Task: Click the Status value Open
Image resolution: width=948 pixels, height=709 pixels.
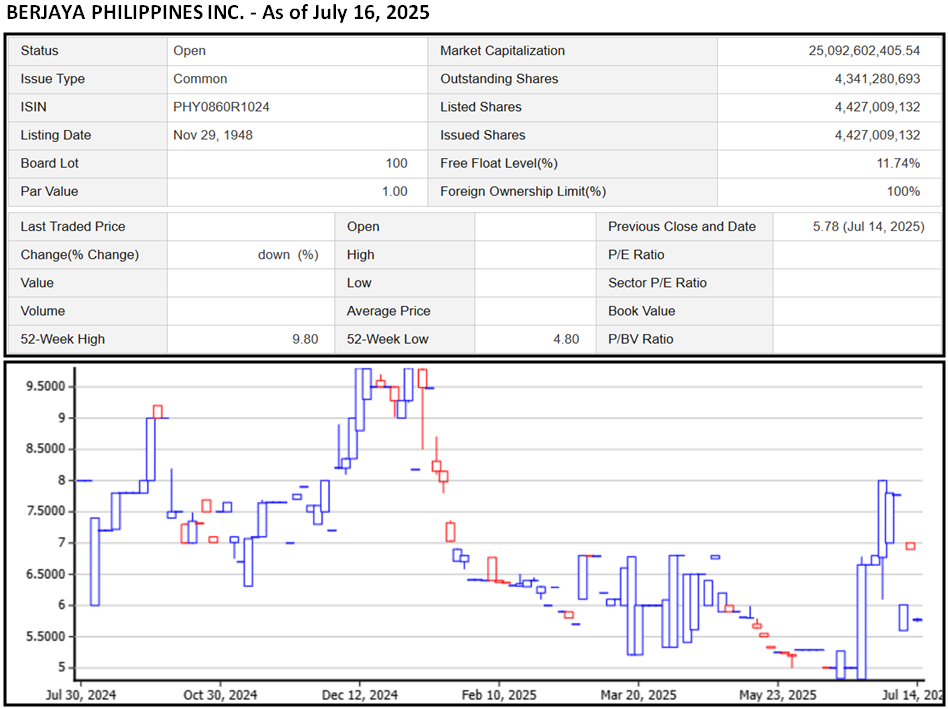Action: click(x=189, y=51)
